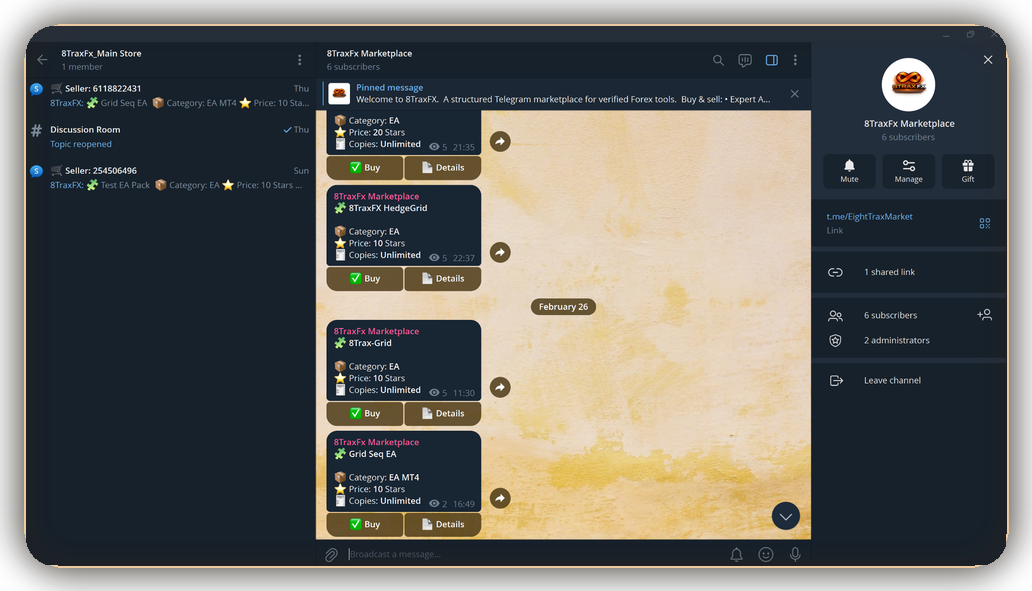The image size is (1032, 591).
Task: Toggle silent broadcast bell icon
Action: tap(736, 554)
